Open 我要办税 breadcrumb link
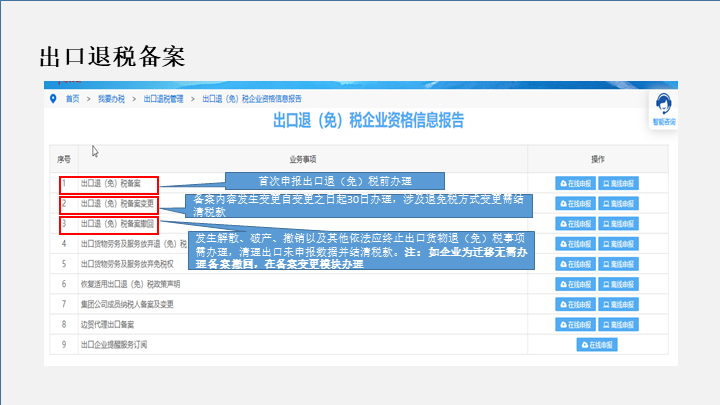Image resolution: width=720 pixels, height=405 pixels. pyautogui.click(x=111, y=99)
